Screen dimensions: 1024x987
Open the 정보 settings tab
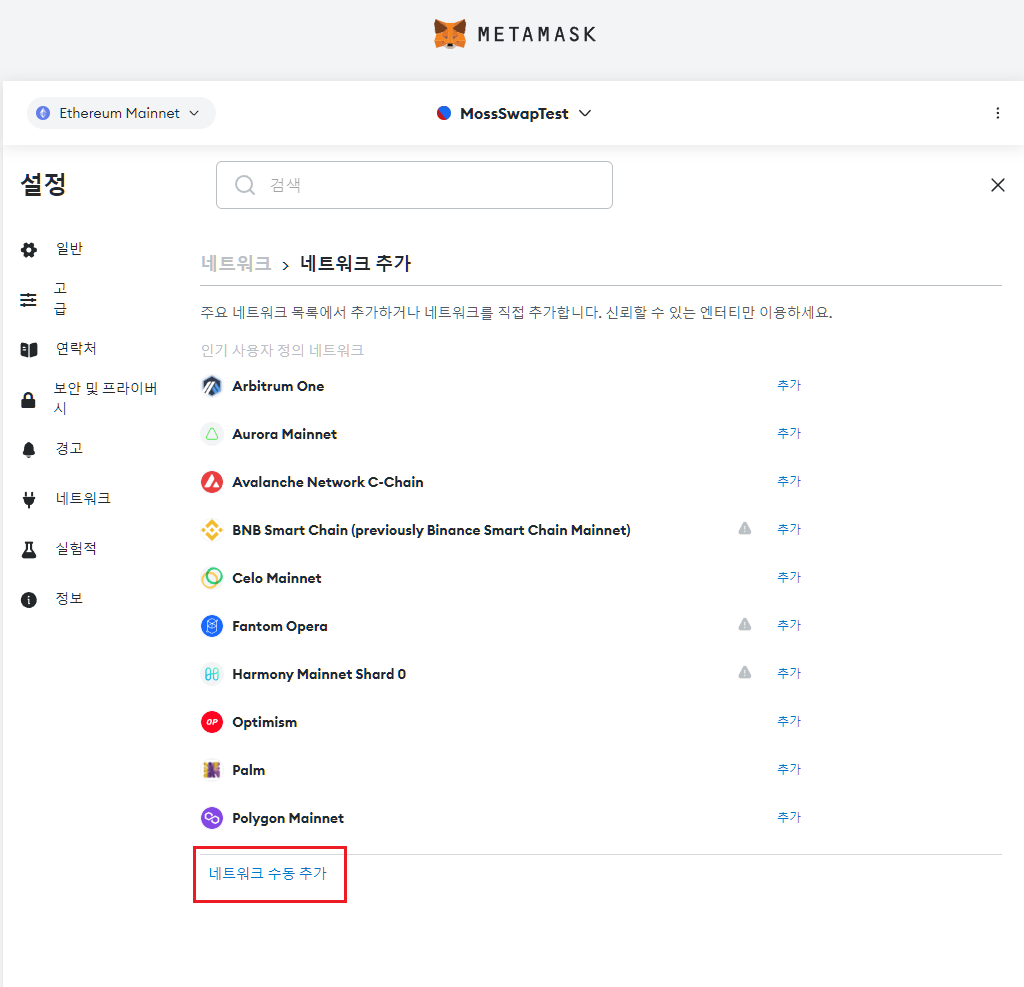pyautogui.click(x=69, y=598)
